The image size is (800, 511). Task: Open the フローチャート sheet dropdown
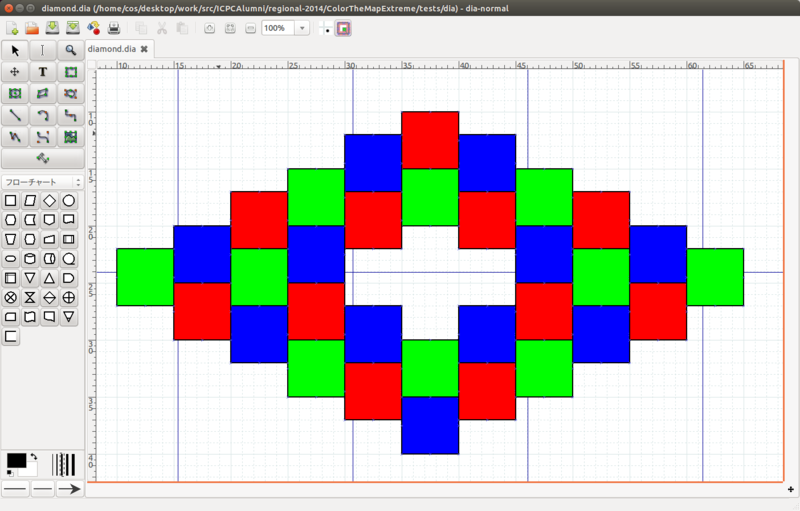coord(42,182)
